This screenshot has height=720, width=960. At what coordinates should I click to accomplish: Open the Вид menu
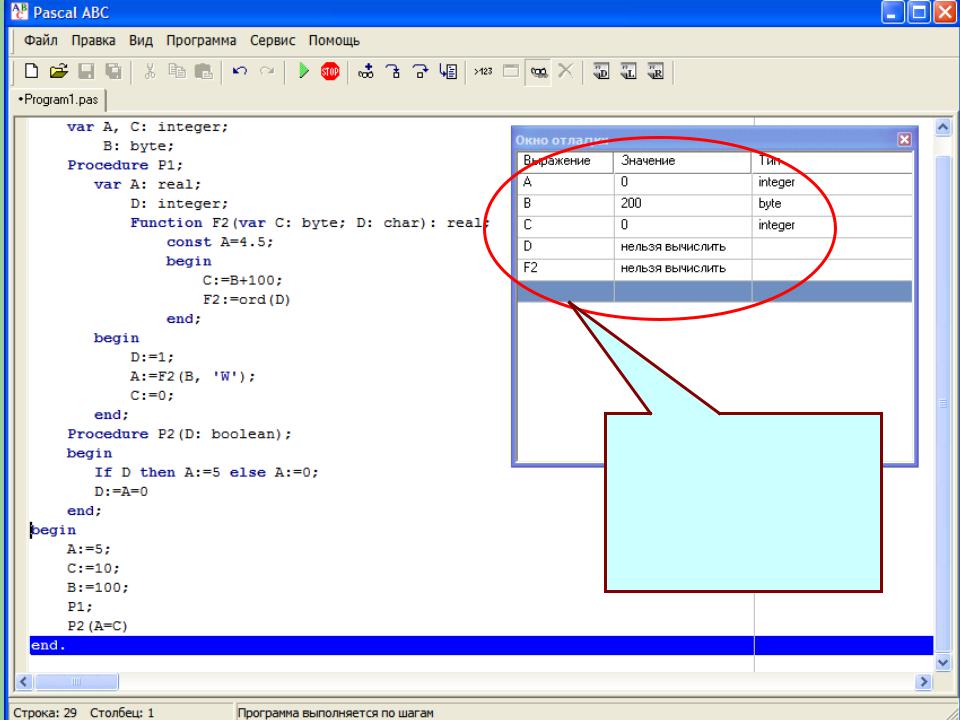[141, 41]
